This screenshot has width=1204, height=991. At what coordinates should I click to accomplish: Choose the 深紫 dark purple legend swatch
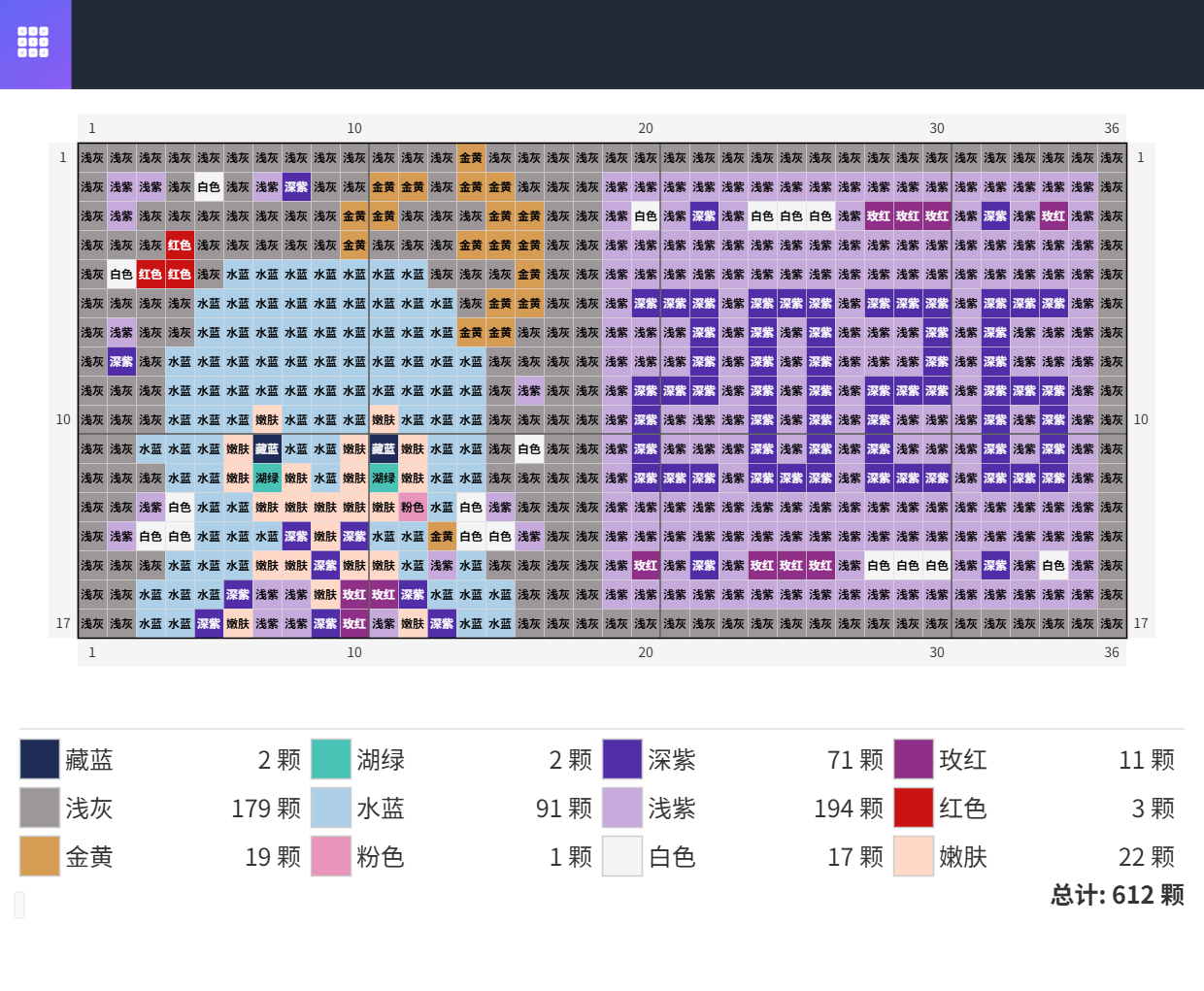pos(622,759)
